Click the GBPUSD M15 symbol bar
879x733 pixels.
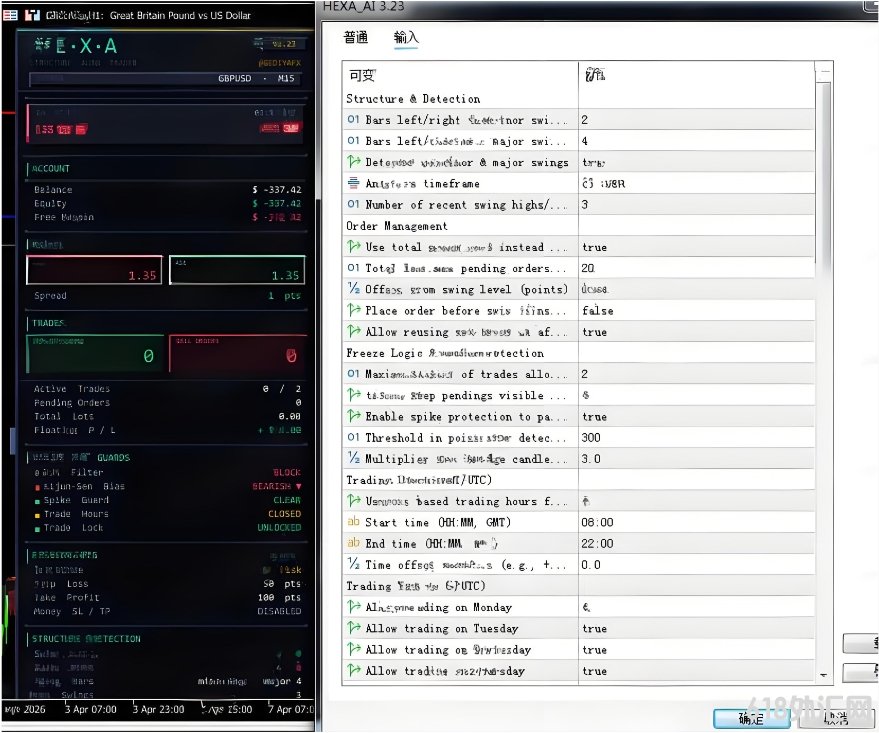click(164, 78)
